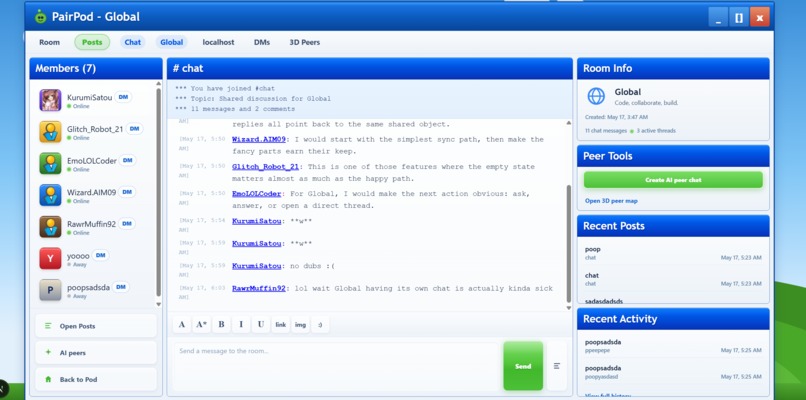
Task: Click the EmoLOLCoder username link in chat
Action: pyautogui.click(x=257, y=194)
